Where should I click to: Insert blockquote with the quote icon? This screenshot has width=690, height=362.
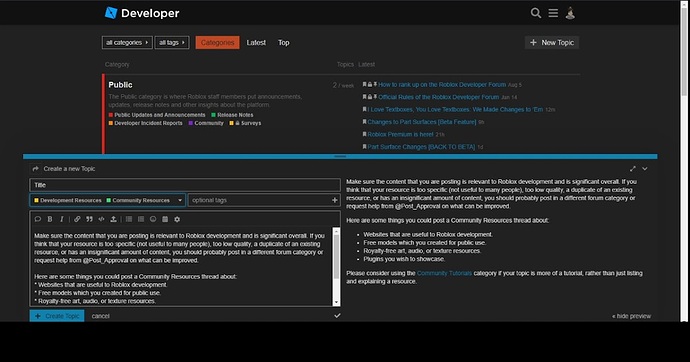[89, 219]
